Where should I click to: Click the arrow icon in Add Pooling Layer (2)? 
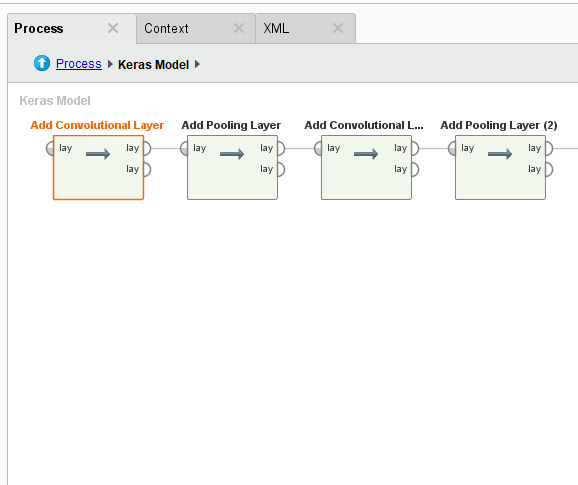click(x=500, y=154)
